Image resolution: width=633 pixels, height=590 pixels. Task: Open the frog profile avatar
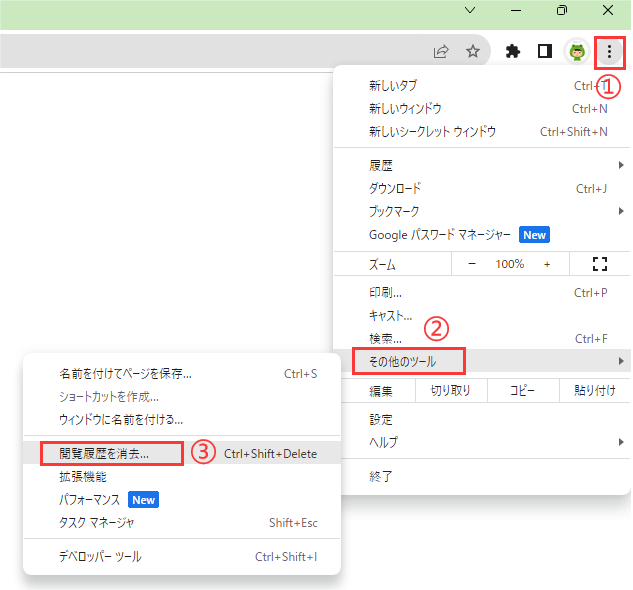coord(577,52)
